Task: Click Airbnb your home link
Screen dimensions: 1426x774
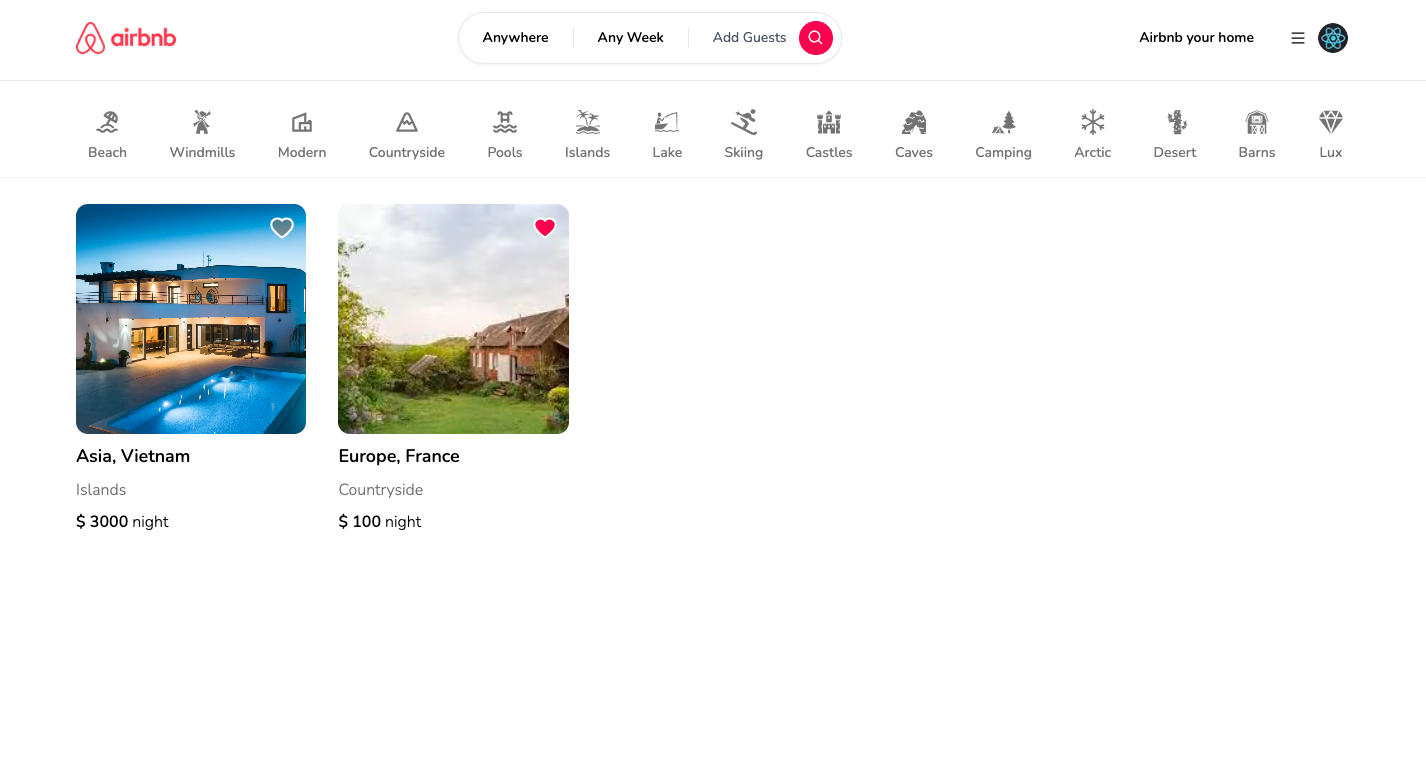Action: tap(1196, 38)
